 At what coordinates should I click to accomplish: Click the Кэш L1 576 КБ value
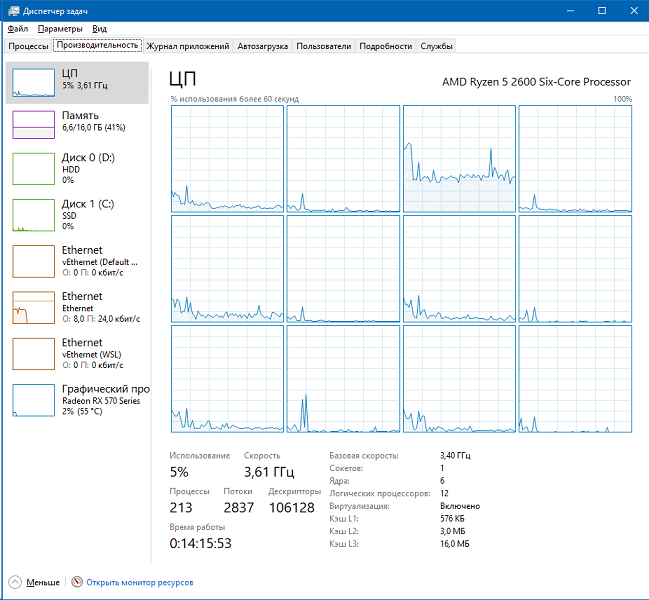[x=452, y=518]
